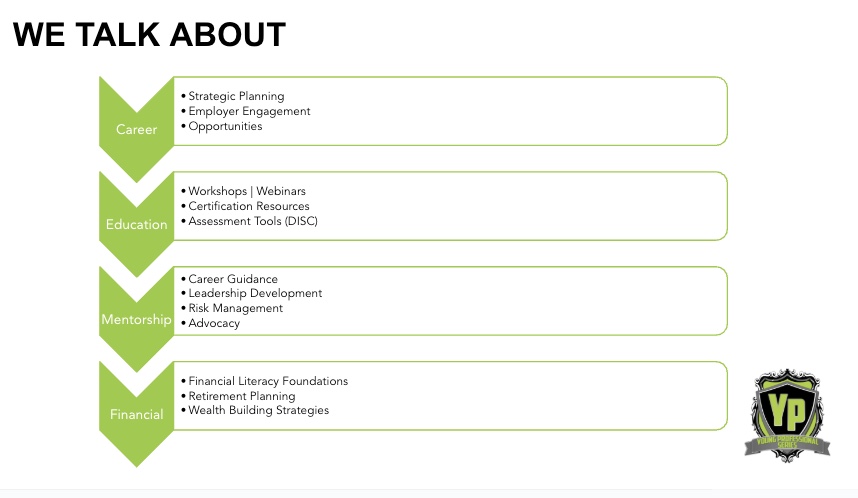
Task: Click empty area of Career content box
Action: coord(520,111)
